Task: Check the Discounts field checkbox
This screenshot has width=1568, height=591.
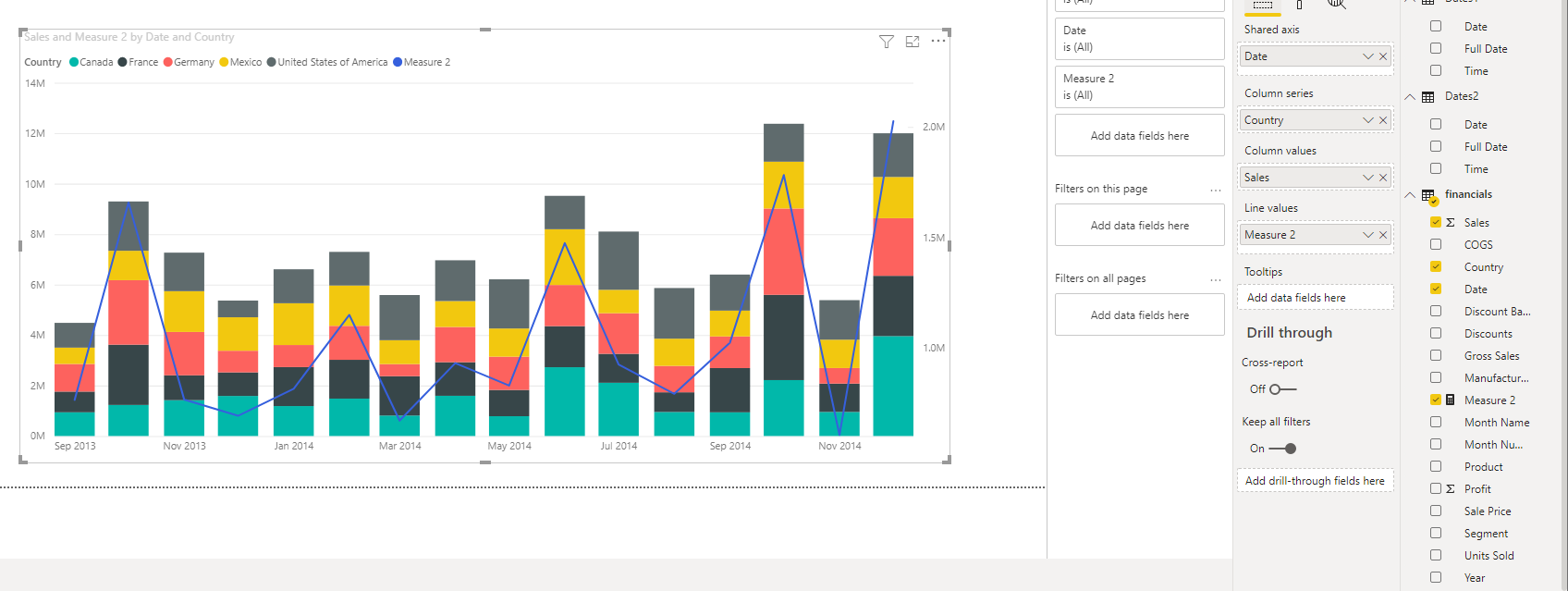Action: click(1436, 333)
